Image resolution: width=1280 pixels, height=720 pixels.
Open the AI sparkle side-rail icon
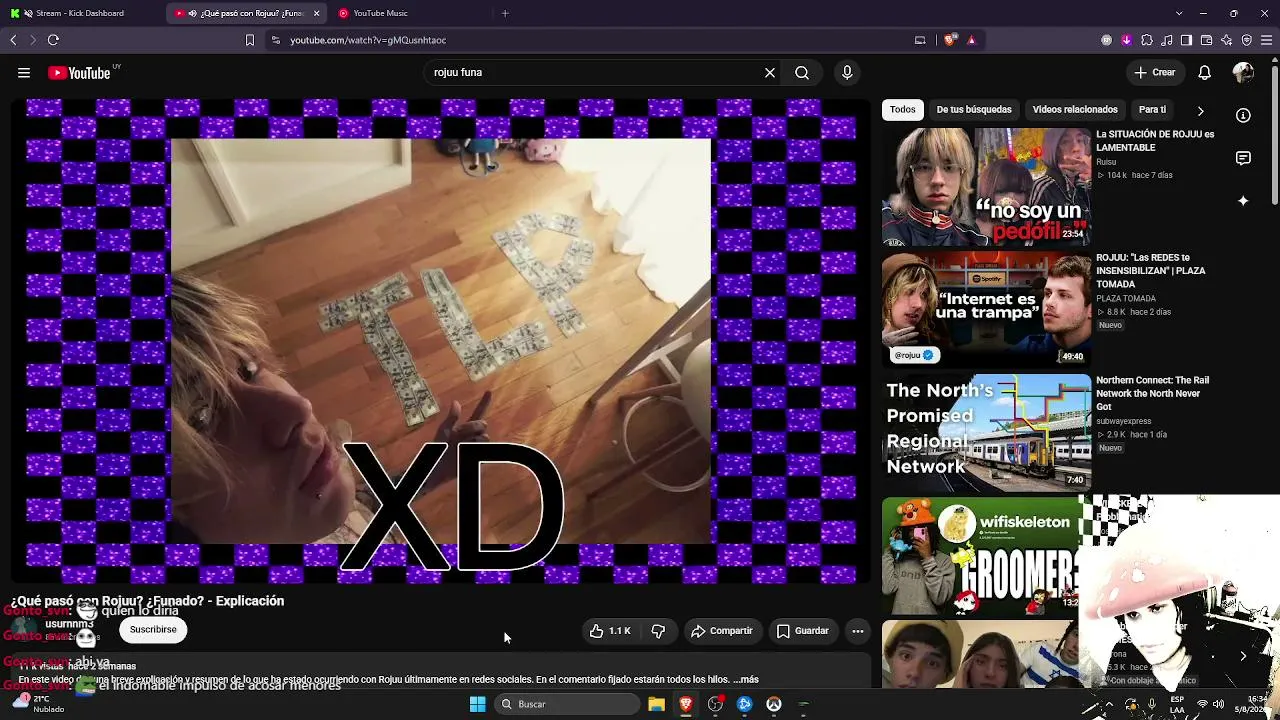(1243, 201)
